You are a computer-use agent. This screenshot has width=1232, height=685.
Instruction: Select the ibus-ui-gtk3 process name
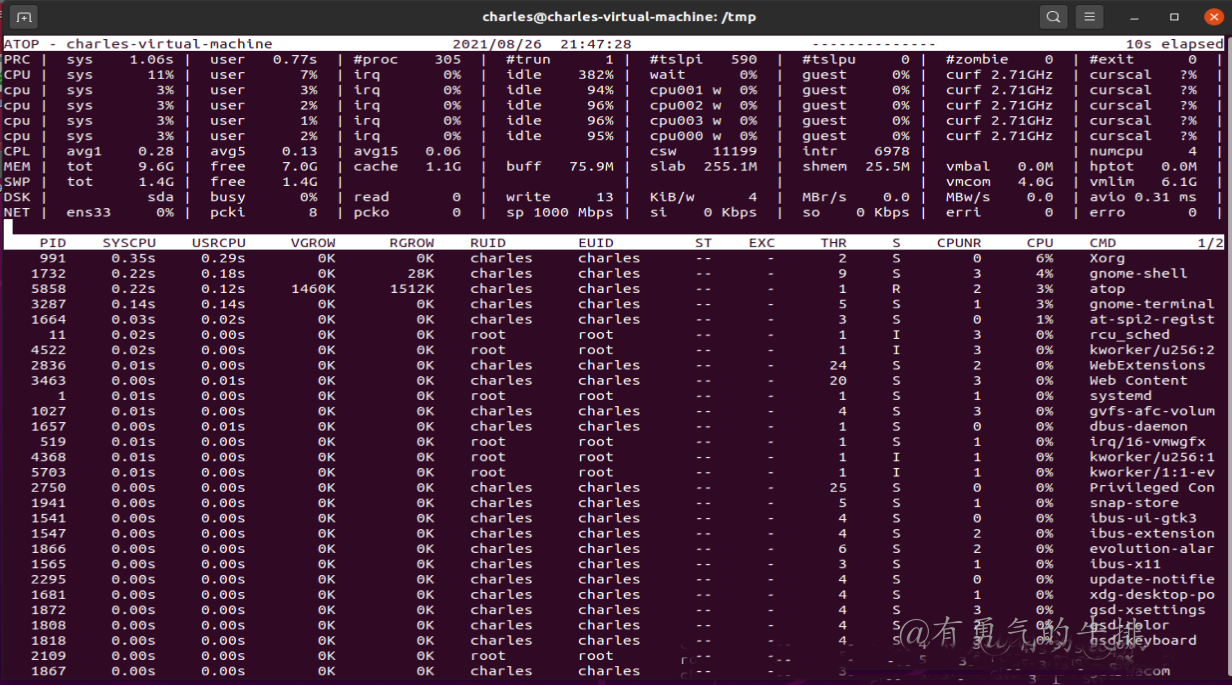point(1143,518)
